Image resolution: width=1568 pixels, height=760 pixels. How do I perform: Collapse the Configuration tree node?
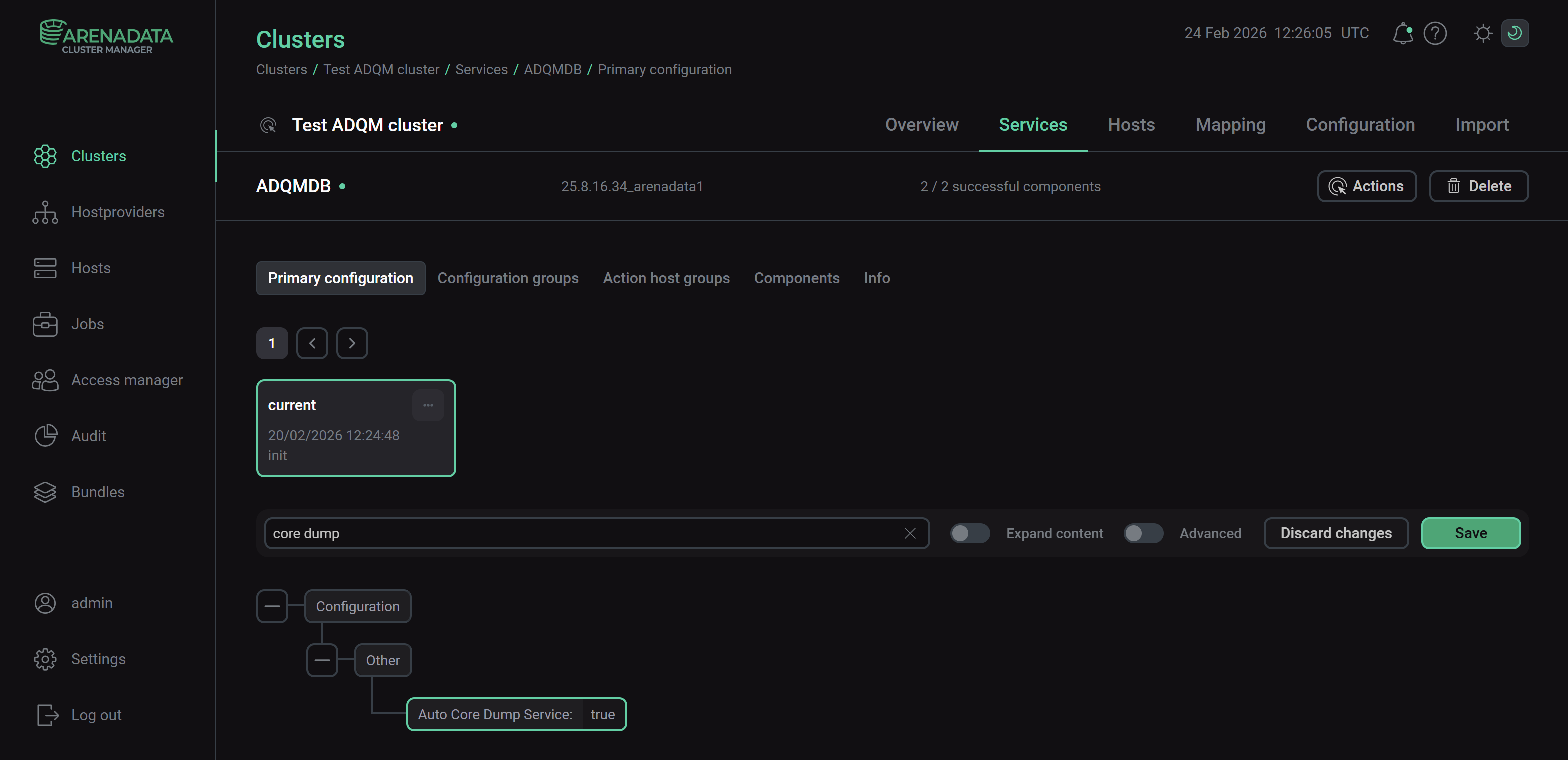(272, 606)
